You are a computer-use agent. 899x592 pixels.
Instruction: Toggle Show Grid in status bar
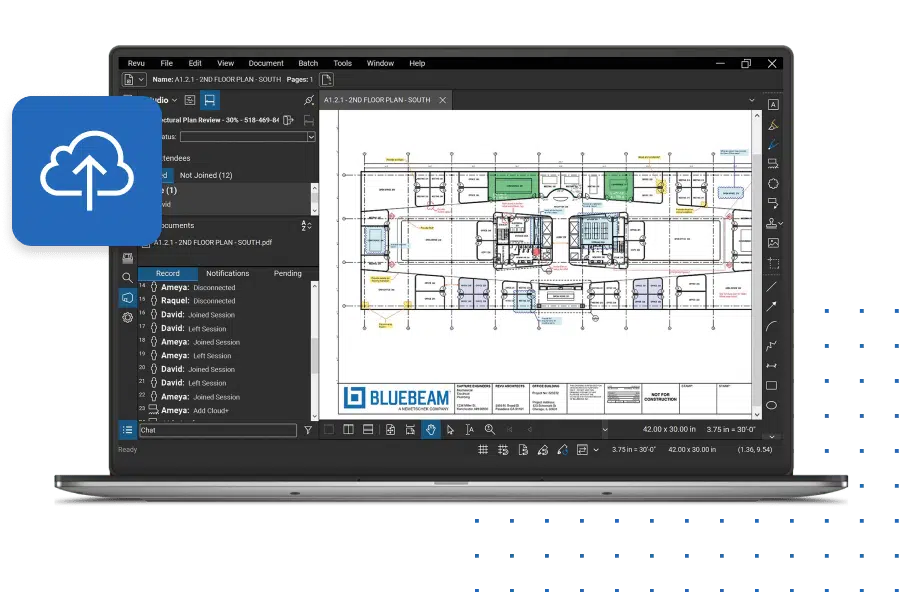point(483,450)
